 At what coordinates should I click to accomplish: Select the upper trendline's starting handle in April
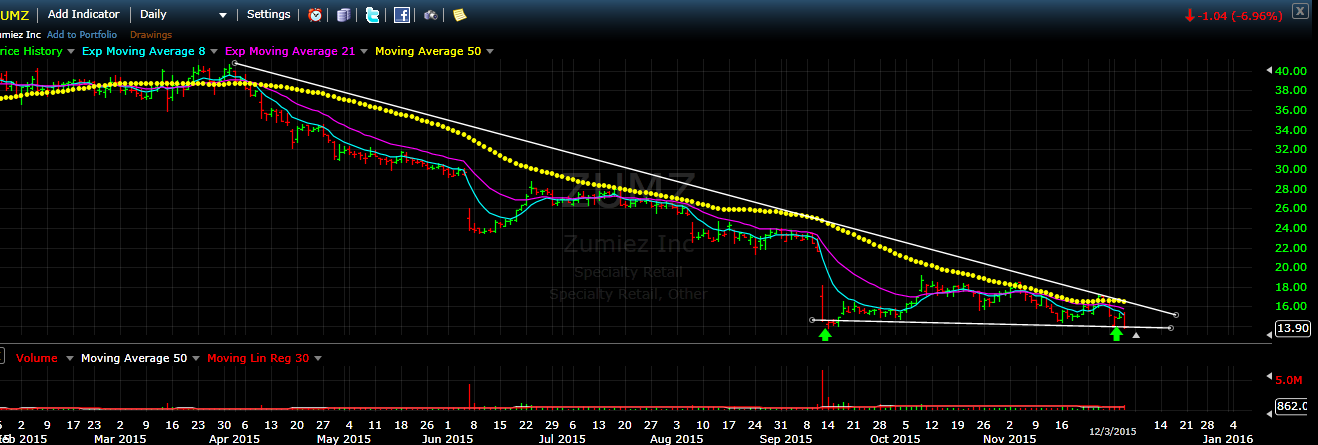[x=234, y=63]
